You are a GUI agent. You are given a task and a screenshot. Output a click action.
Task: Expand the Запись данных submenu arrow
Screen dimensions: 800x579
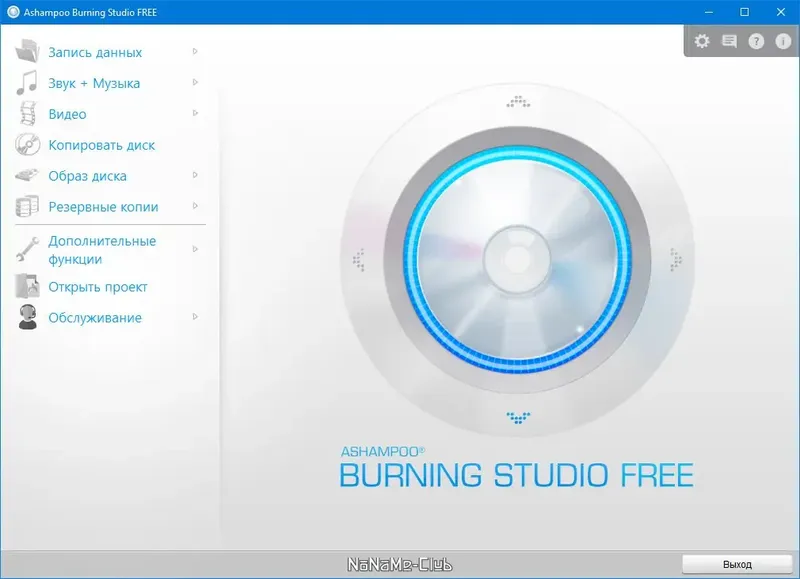pos(195,52)
